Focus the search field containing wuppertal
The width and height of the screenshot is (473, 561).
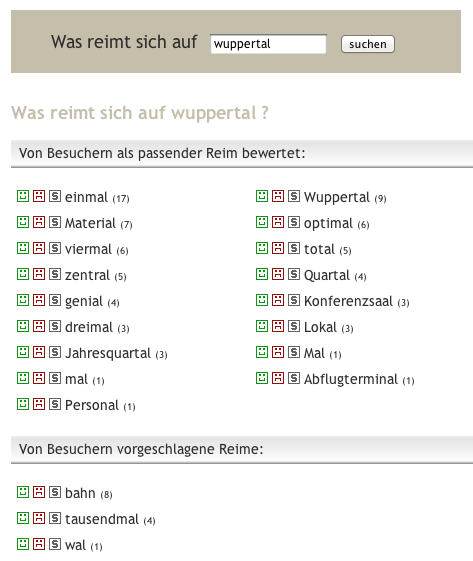[268, 44]
